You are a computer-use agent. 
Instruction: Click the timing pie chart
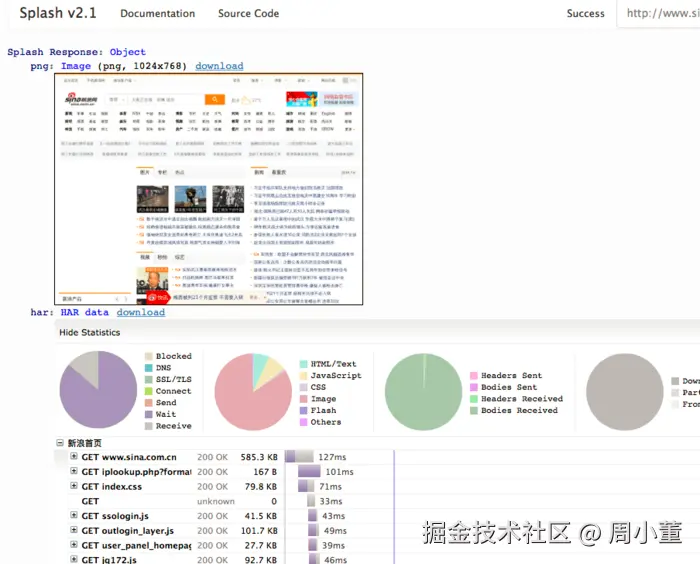[98, 389]
